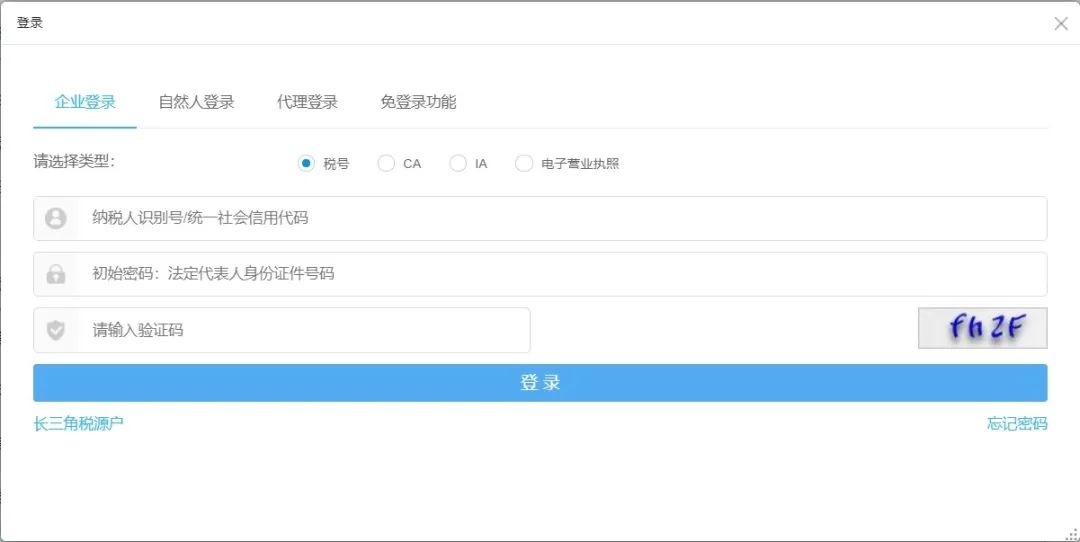
Task: Click the blue 登录 button
Action: coord(540,383)
